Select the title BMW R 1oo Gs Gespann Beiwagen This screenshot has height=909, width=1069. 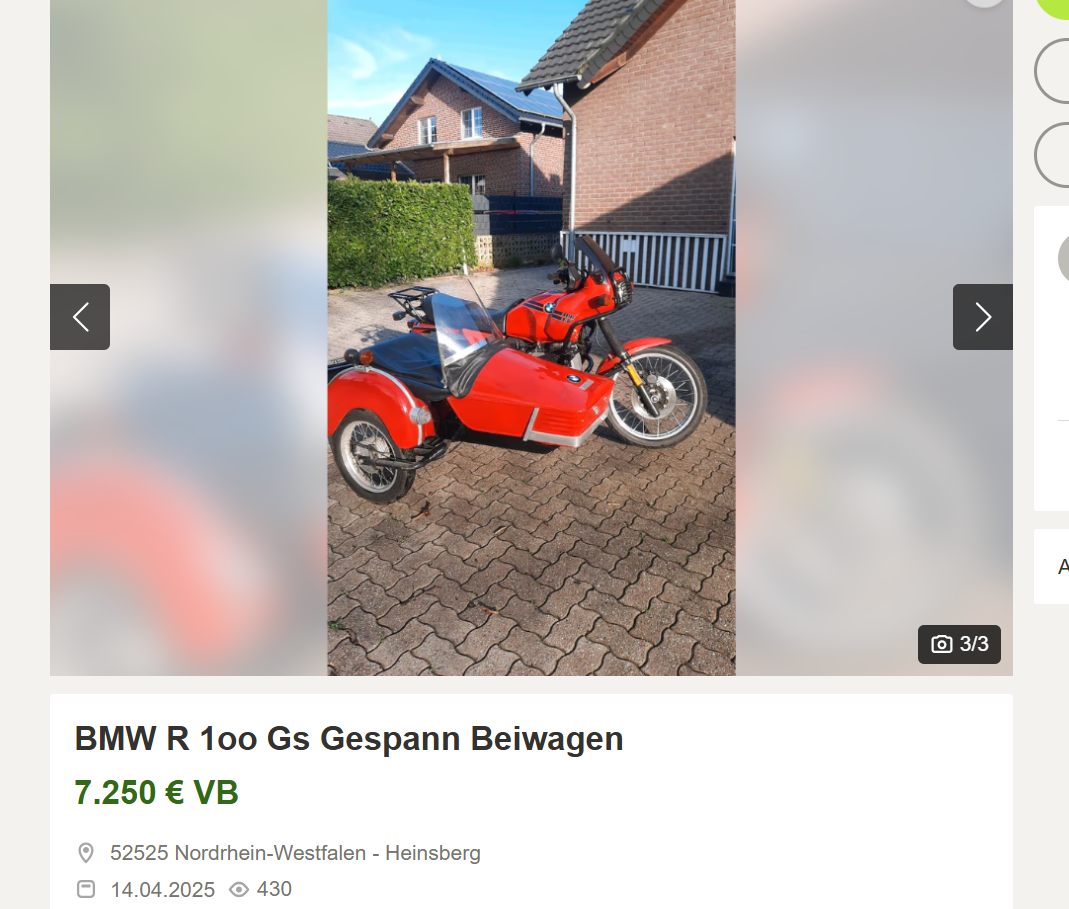click(x=348, y=739)
